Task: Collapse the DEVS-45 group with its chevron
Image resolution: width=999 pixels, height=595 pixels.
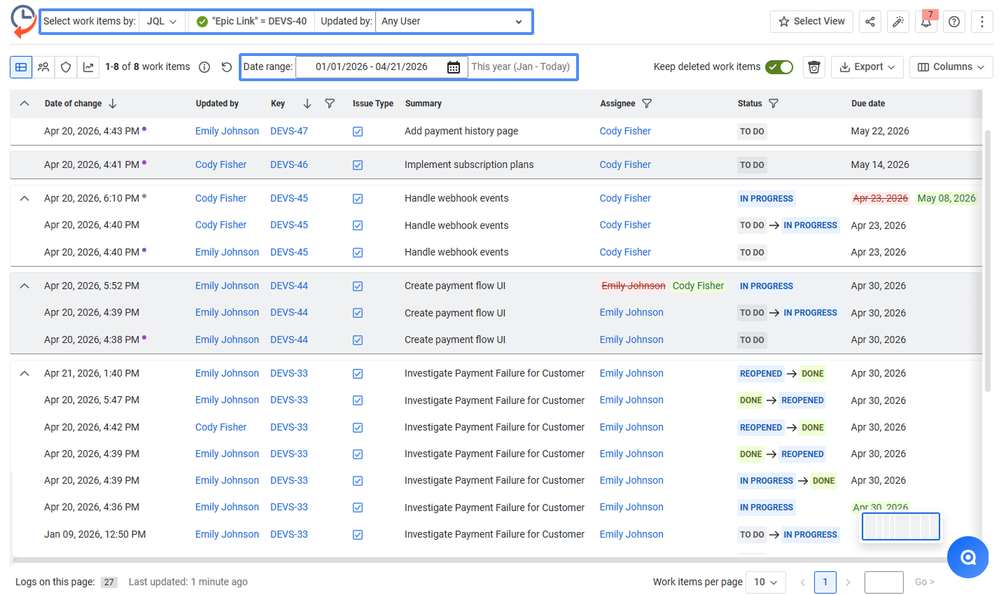Action: (x=23, y=197)
